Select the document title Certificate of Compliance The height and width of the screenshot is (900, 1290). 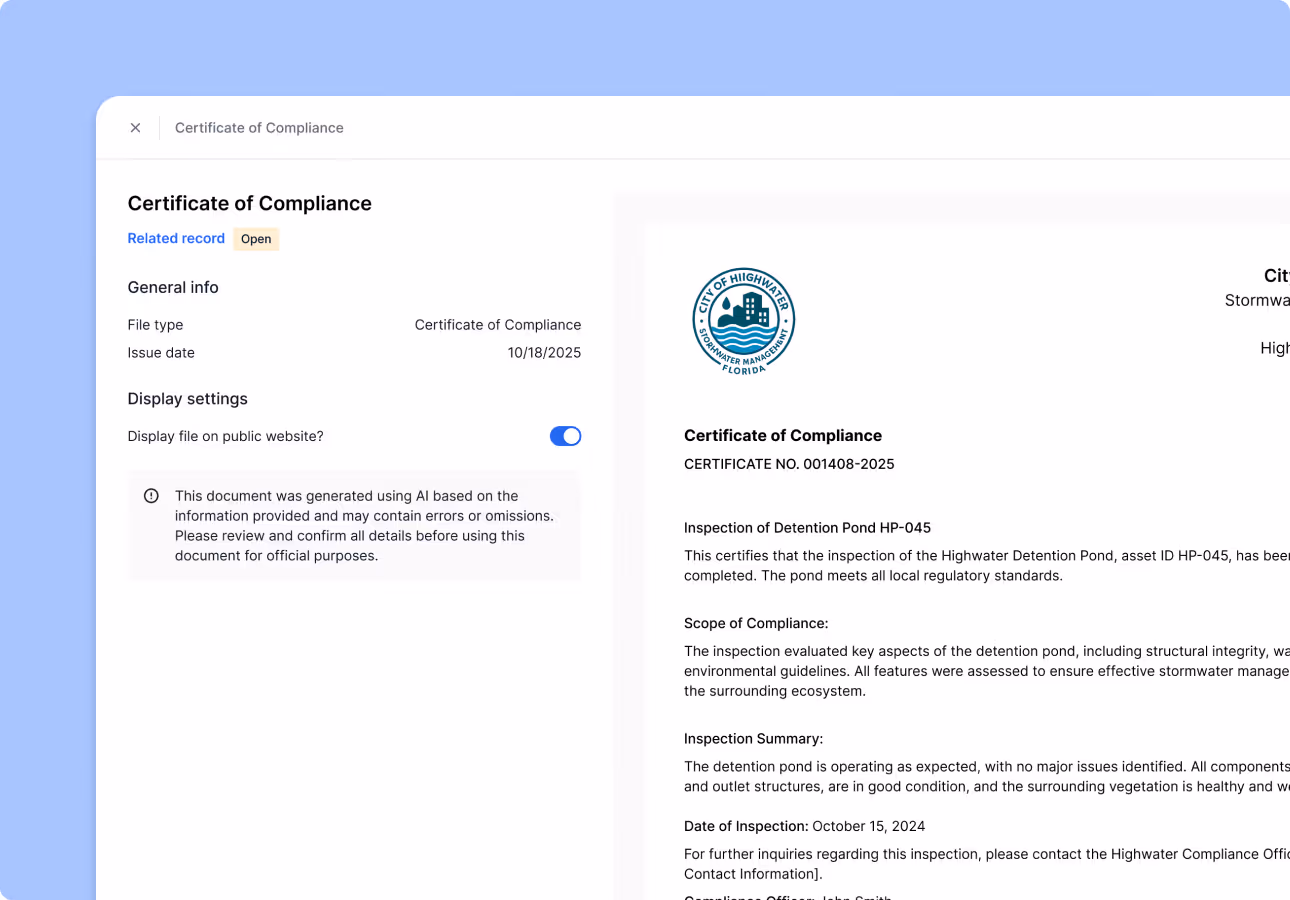783,436
